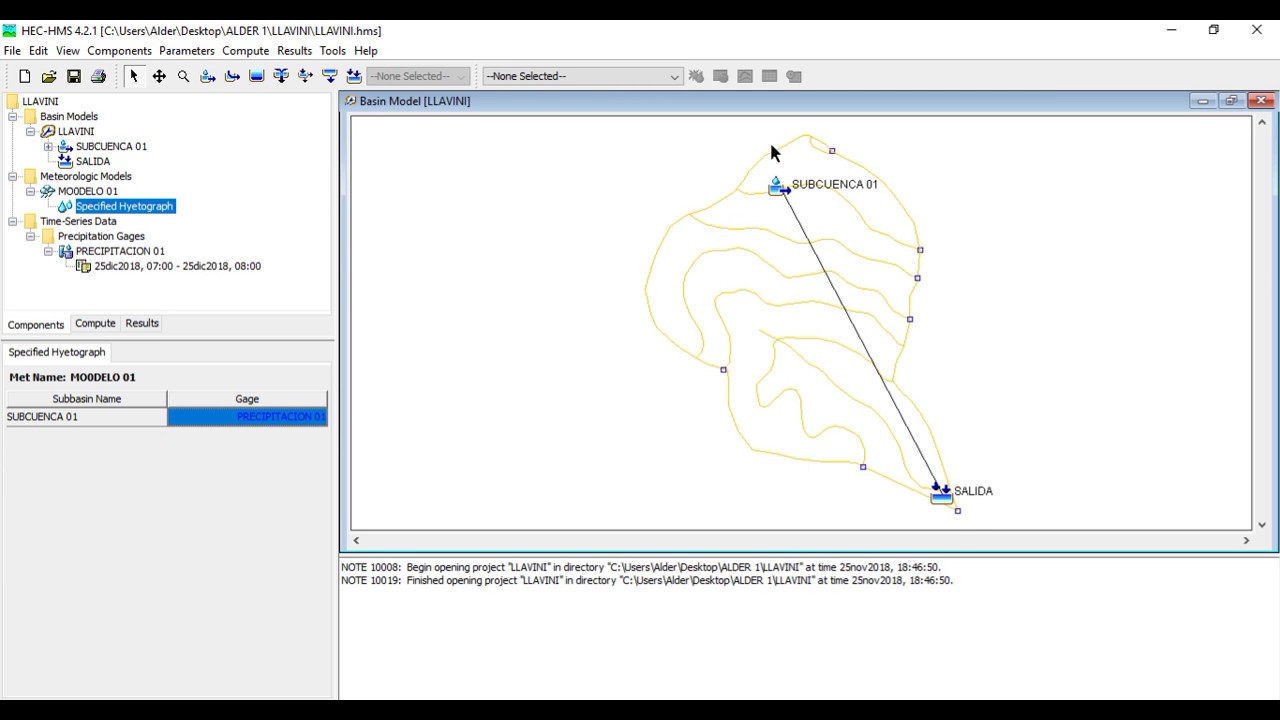Open the Help menu
Screen dimensions: 1280x720
(x=366, y=51)
